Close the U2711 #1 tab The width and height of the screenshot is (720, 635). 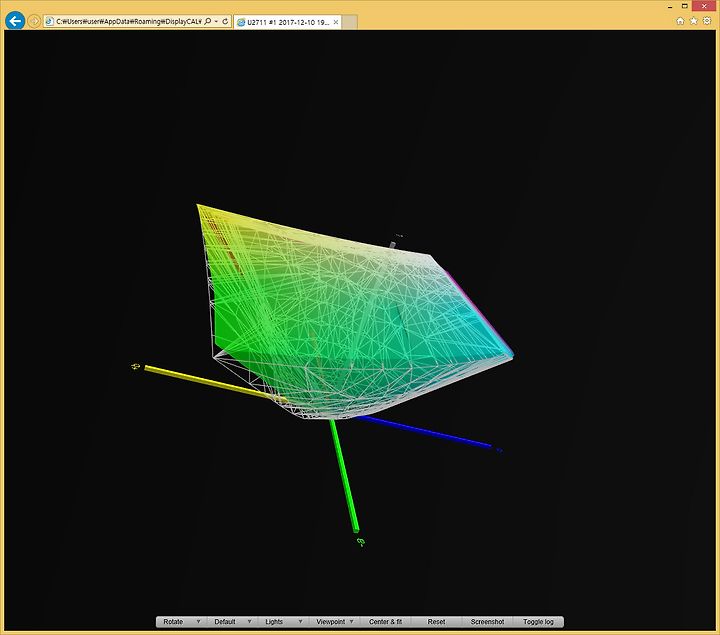336,22
